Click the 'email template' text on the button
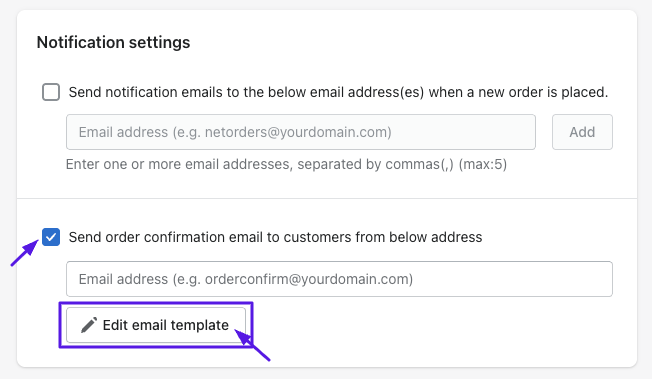 pos(180,325)
